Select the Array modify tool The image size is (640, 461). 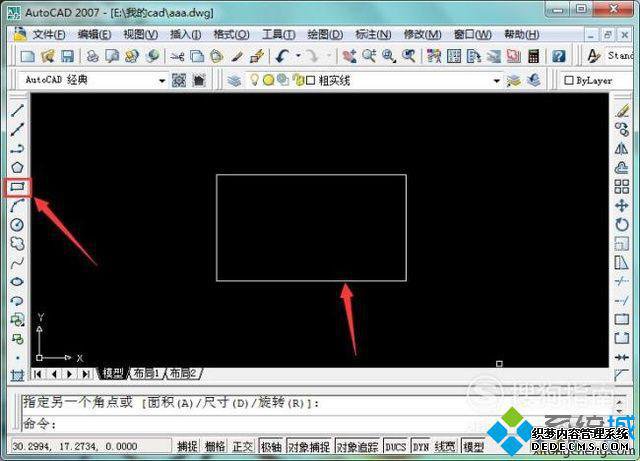[622, 187]
